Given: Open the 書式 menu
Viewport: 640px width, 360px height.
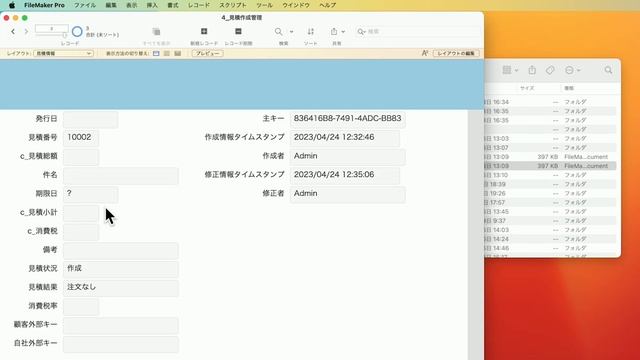Looking at the screenshot, I should coord(173,5).
